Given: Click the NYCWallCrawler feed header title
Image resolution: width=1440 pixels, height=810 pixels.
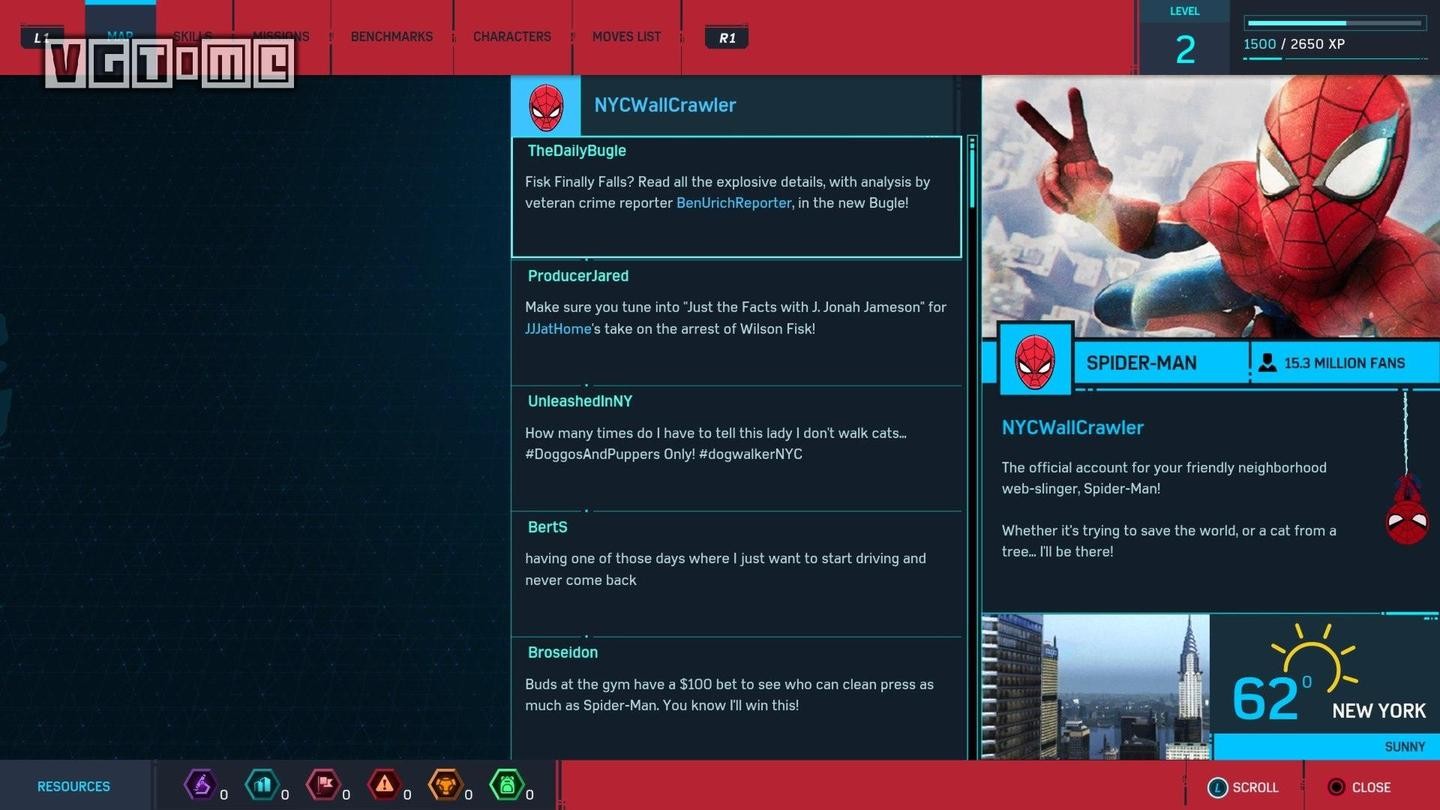Looking at the screenshot, I should pyautogui.click(x=665, y=105).
